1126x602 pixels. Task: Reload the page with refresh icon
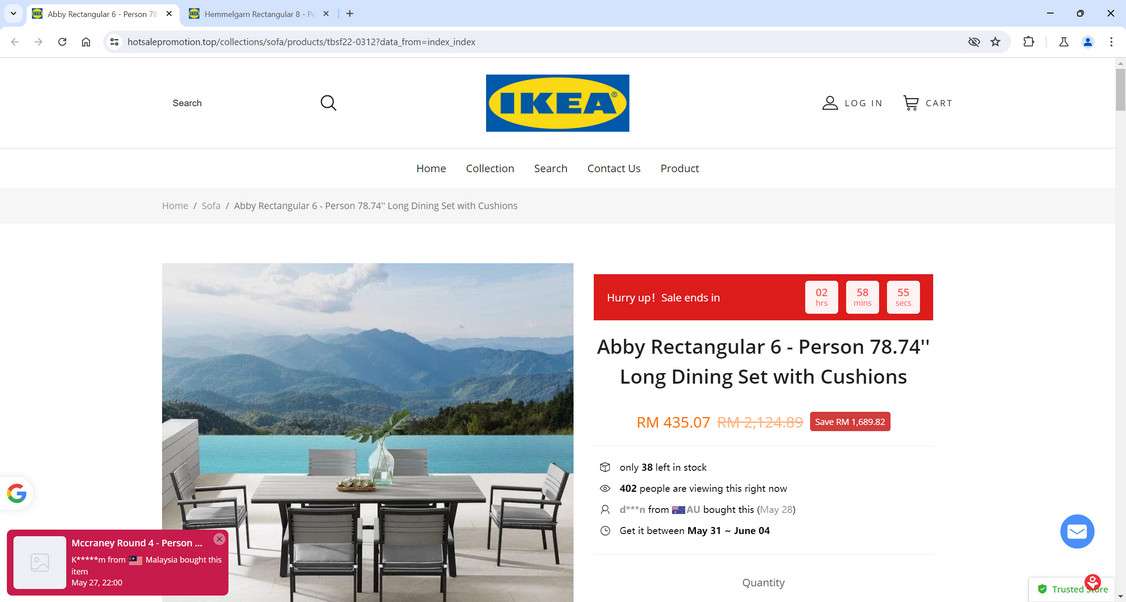[x=62, y=42]
